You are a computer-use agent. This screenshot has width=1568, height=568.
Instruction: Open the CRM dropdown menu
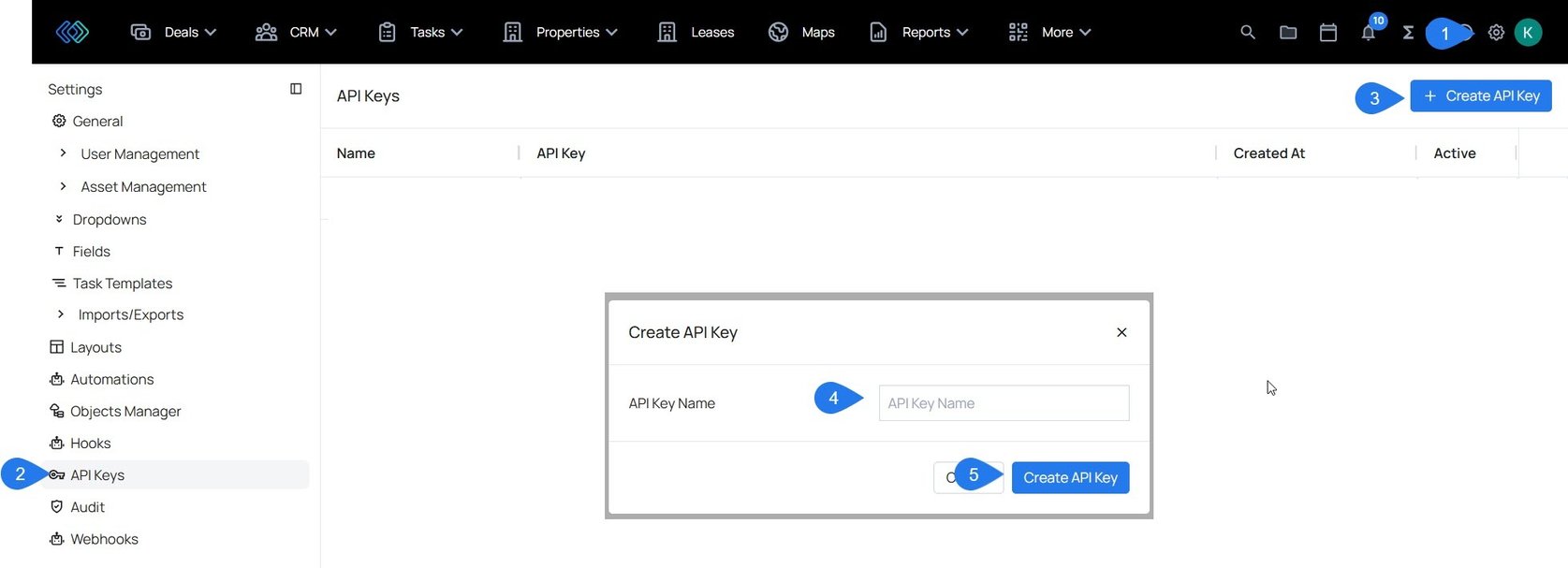click(x=296, y=32)
